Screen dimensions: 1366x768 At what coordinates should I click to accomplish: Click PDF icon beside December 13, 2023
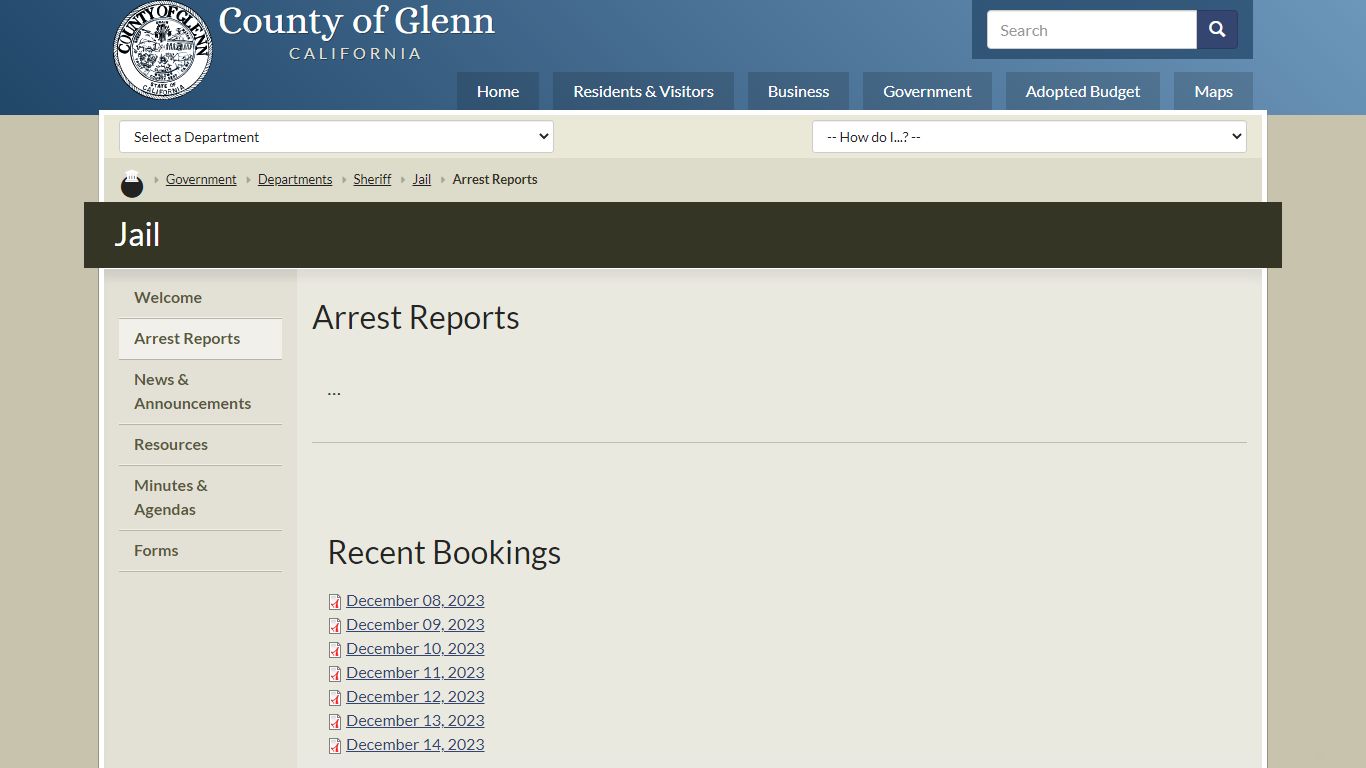(x=335, y=722)
